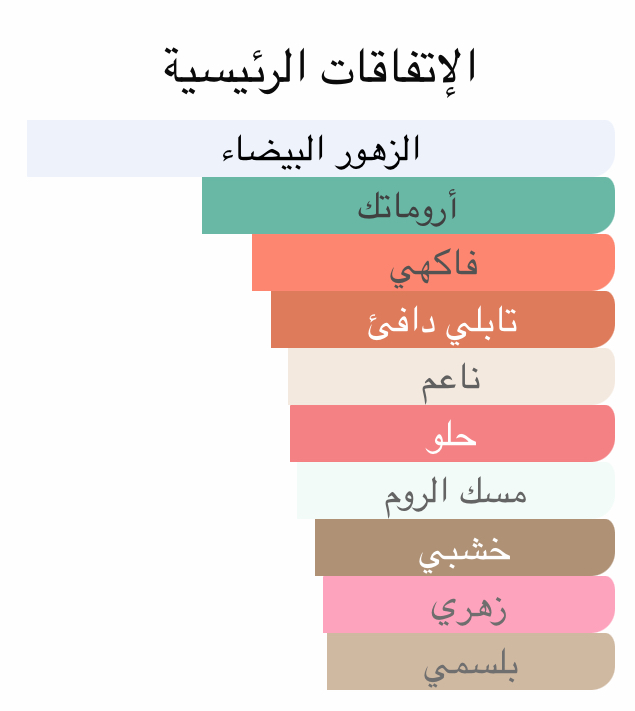635x711 pixels.
Task: Choose the light pink accord bar
Action: [x=468, y=605]
